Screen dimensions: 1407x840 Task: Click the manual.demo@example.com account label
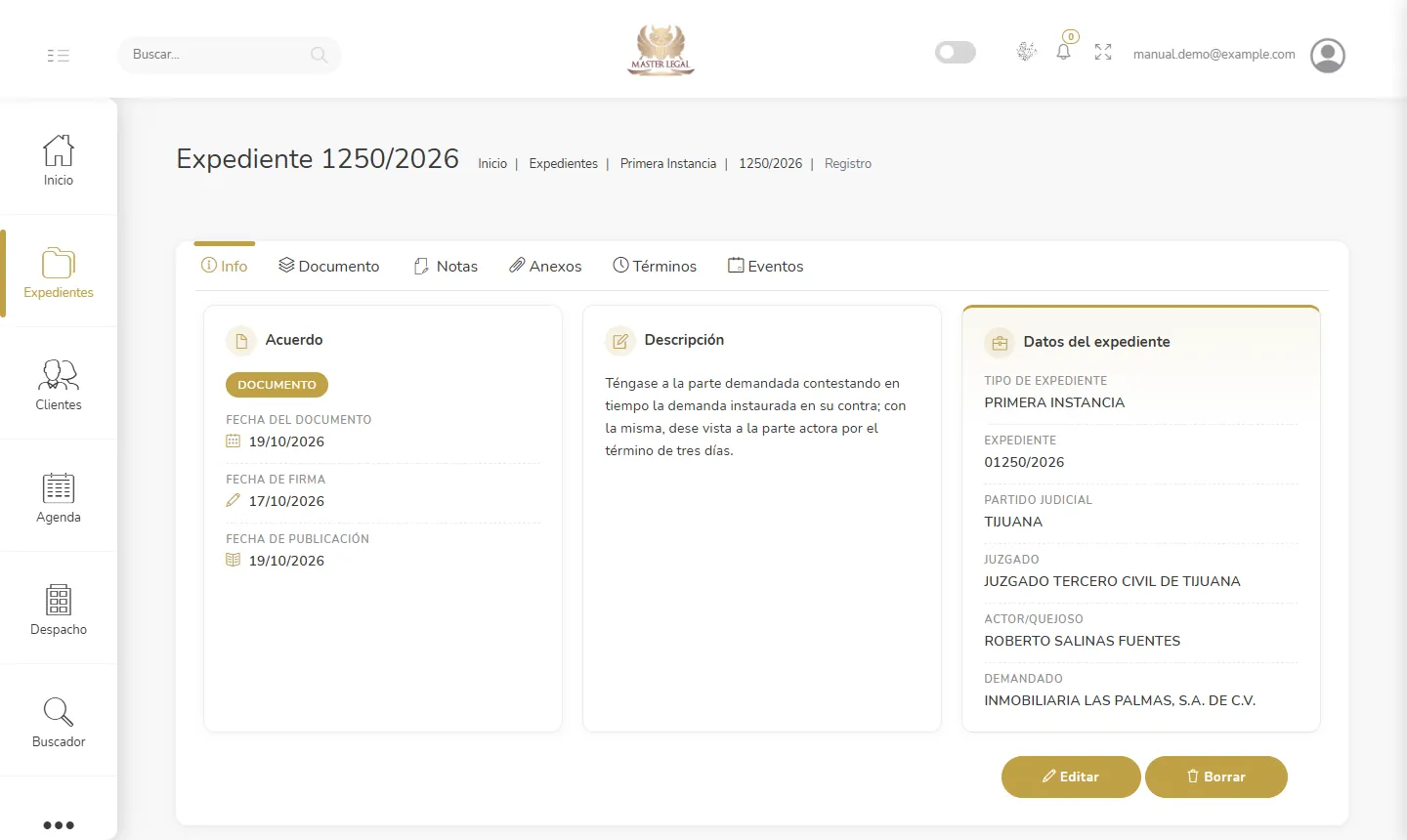click(x=1215, y=55)
